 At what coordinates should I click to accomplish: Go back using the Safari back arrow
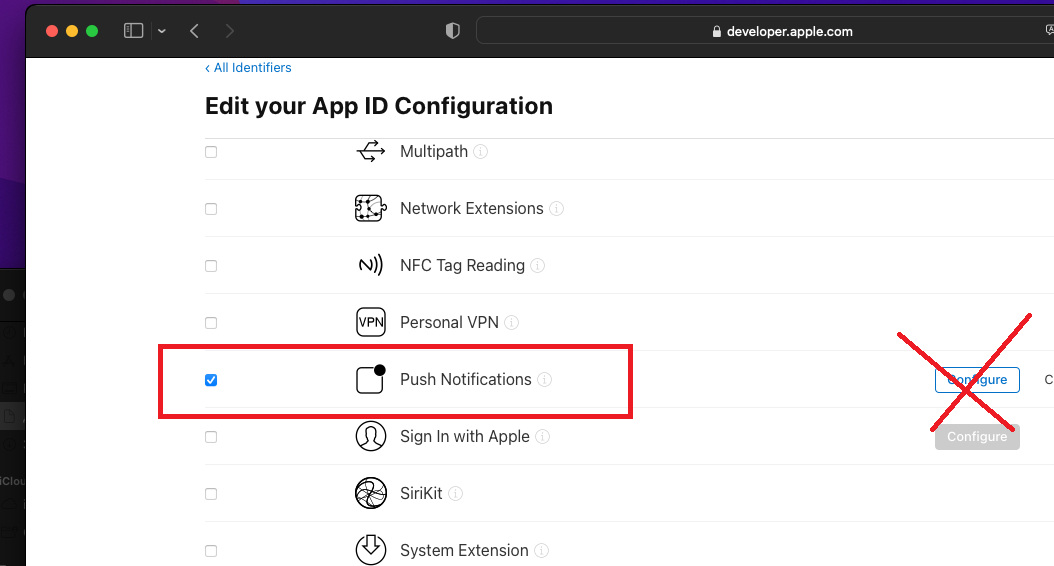tap(194, 31)
